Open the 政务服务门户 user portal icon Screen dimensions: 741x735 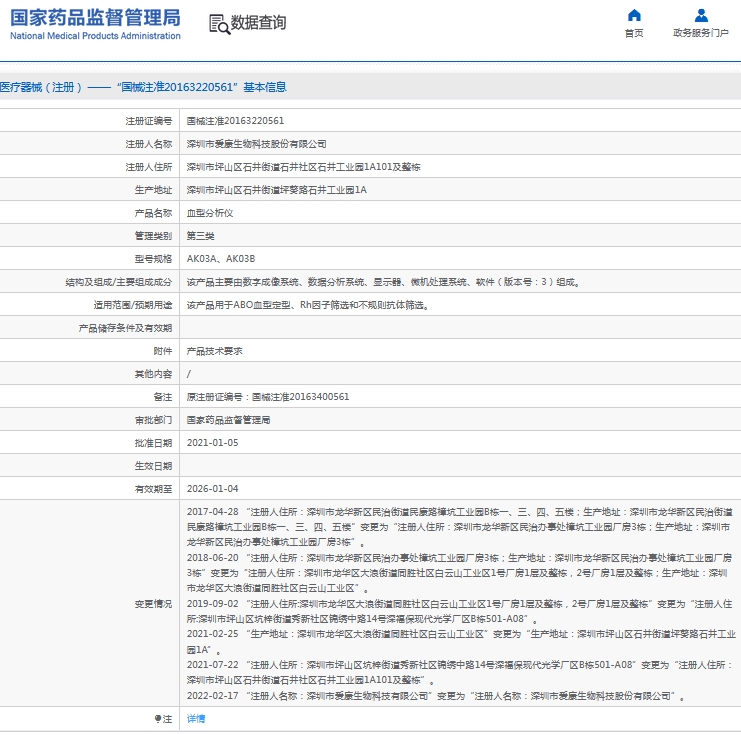tap(701, 16)
